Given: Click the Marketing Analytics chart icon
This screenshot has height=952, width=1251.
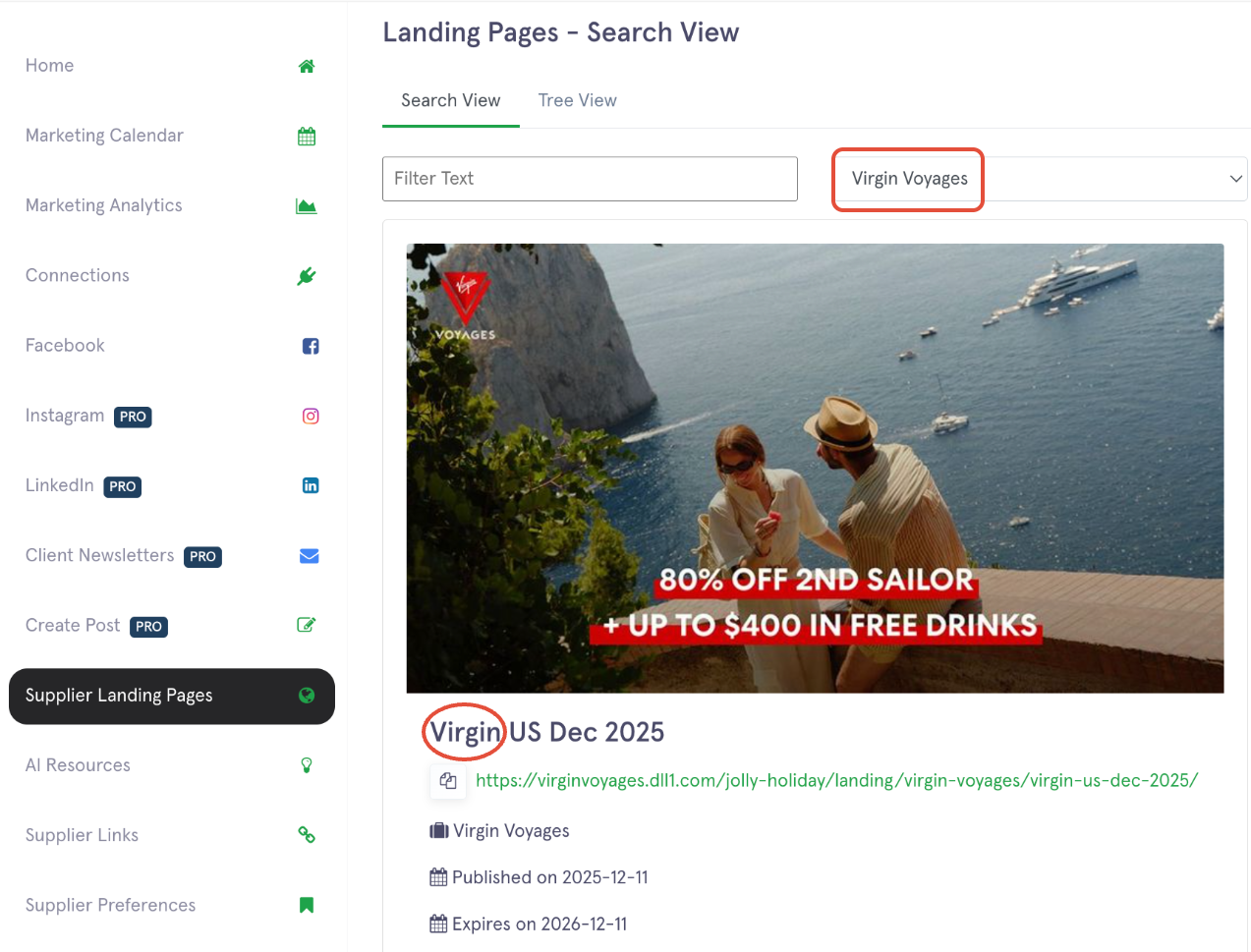Looking at the screenshot, I should pyautogui.click(x=307, y=205).
